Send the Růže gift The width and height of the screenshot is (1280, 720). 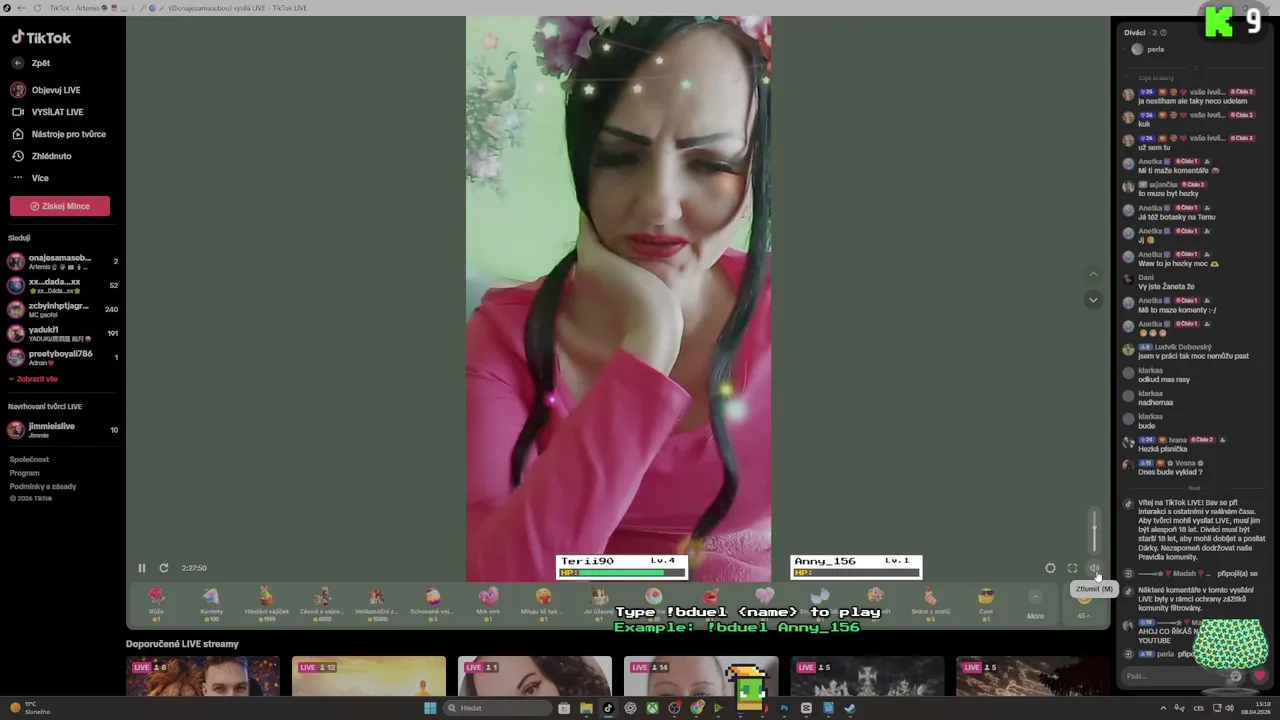(x=156, y=603)
